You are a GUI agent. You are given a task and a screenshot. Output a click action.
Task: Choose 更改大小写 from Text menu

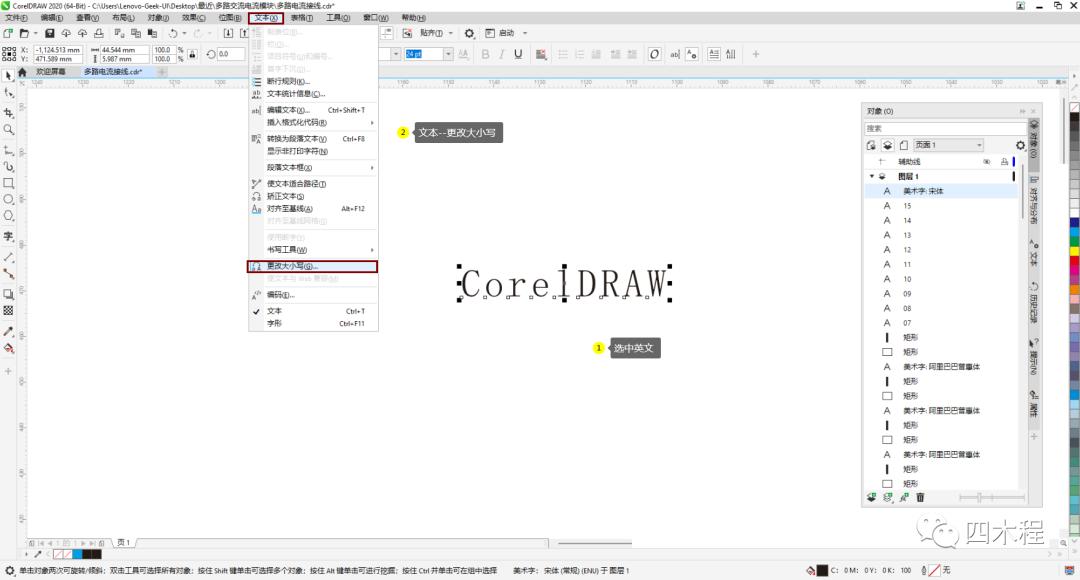click(312, 267)
